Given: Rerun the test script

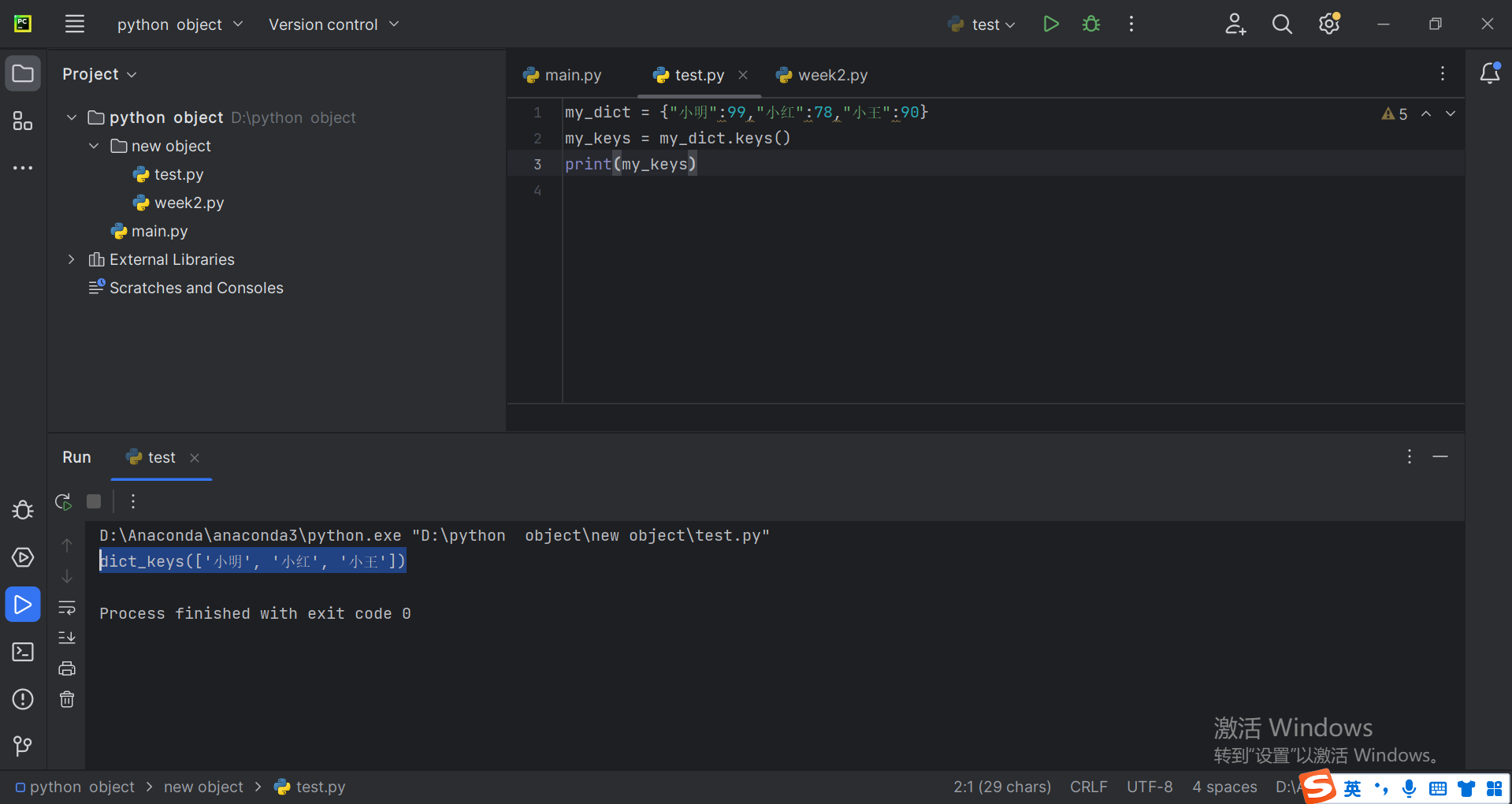Looking at the screenshot, I should [64, 501].
